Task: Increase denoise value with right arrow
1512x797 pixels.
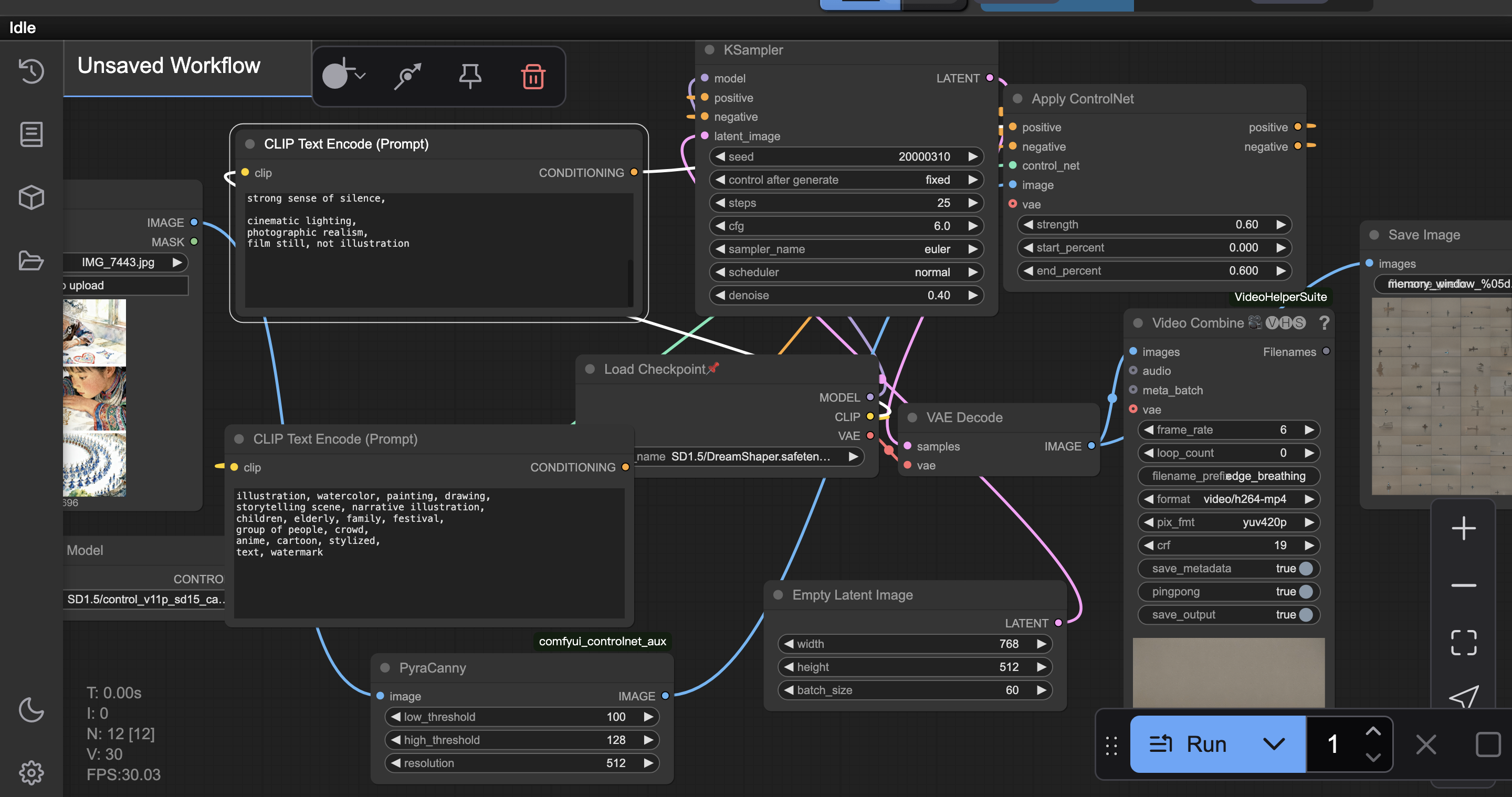Action: pyautogui.click(x=973, y=295)
